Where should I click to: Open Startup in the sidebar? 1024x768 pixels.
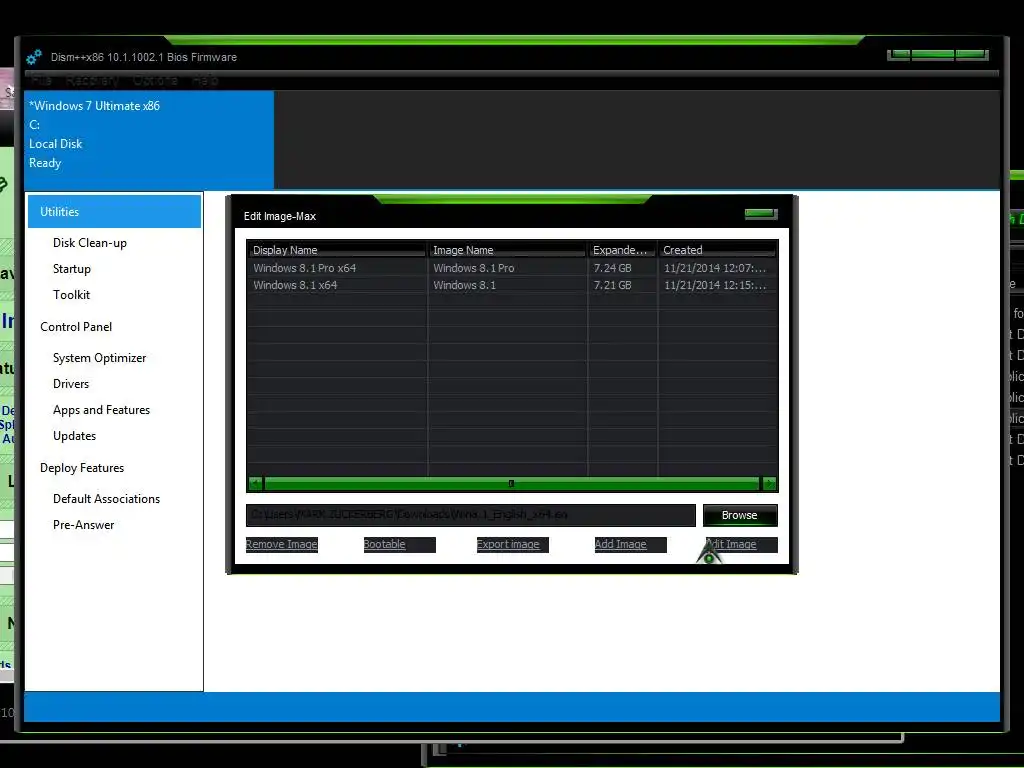pos(72,269)
